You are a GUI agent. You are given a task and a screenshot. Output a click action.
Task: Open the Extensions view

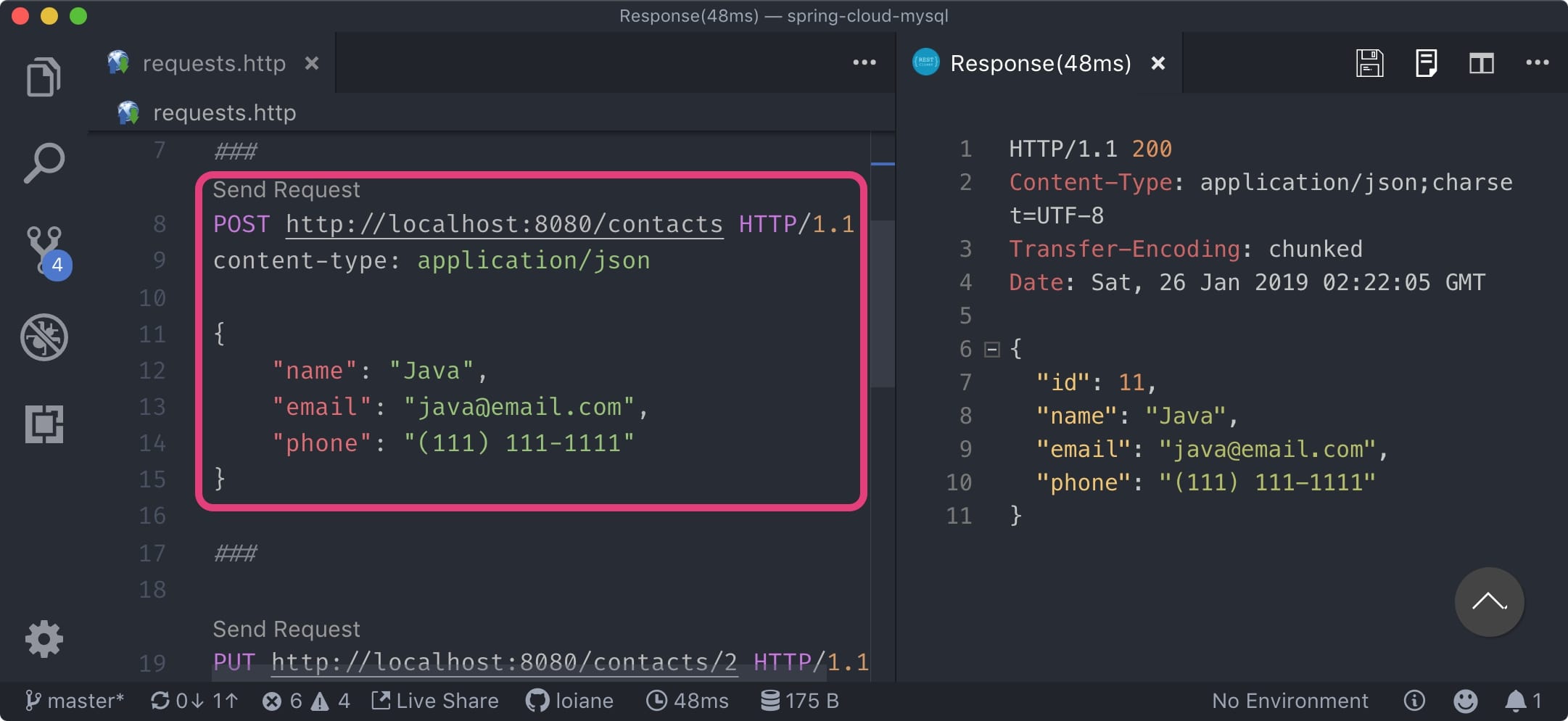[44, 424]
